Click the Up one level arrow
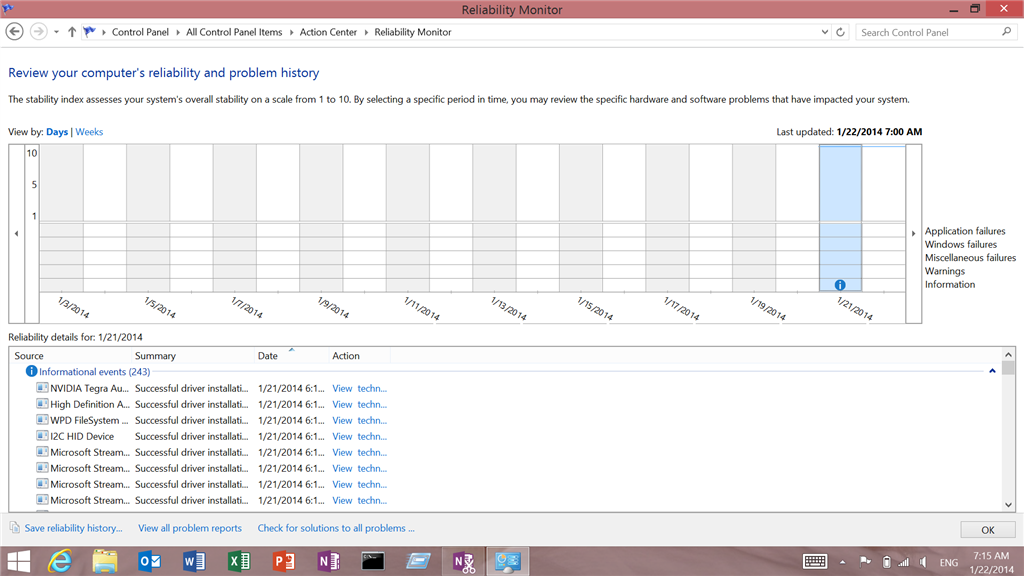 [x=72, y=31]
